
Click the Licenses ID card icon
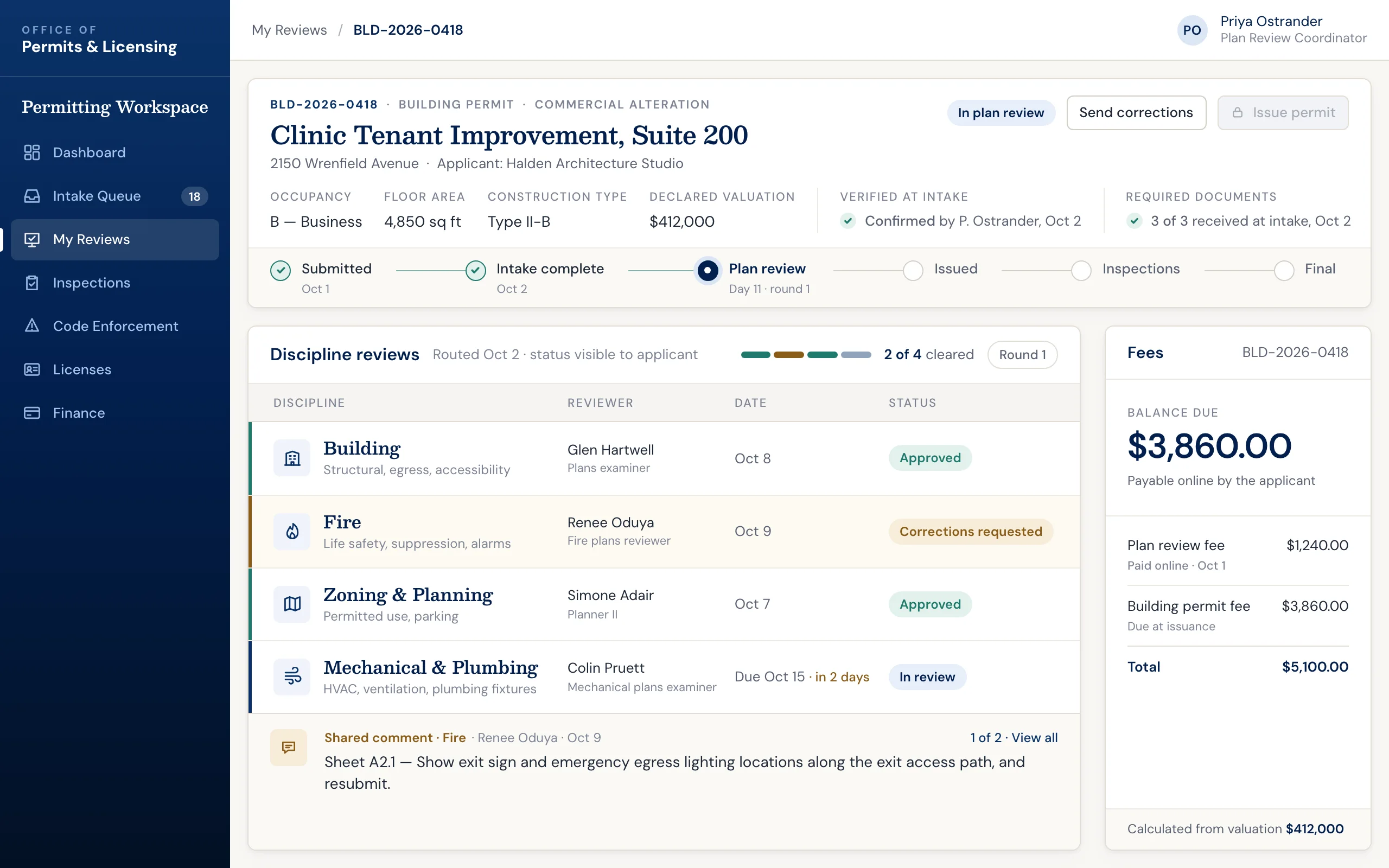point(32,369)
